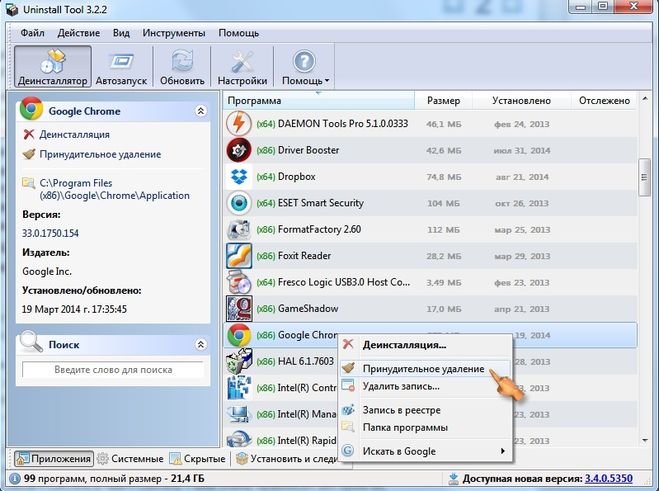Click the search field Введите слово для поиска
The width and height of the screenshot is (659, 491).
tap(113, 370)
